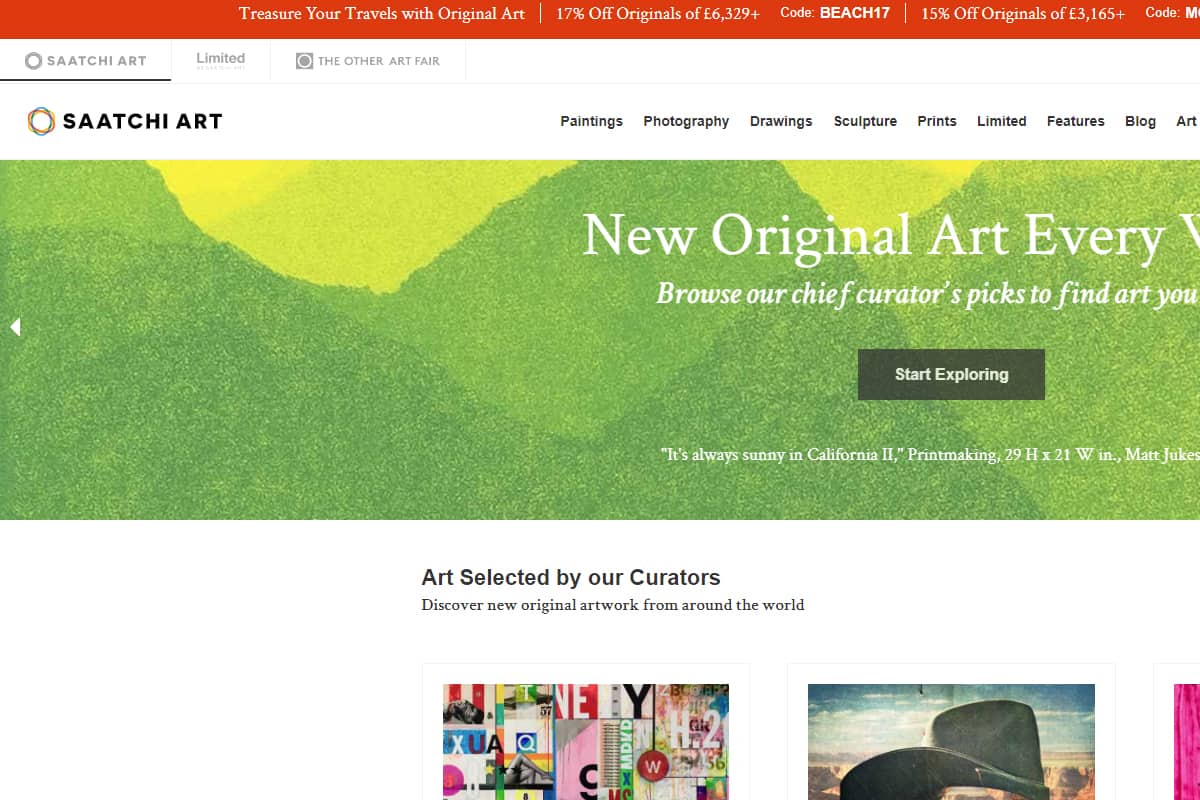Open the Photography menu
Viewport: 1200px width, 800px height.
click(x=686, y=121)
